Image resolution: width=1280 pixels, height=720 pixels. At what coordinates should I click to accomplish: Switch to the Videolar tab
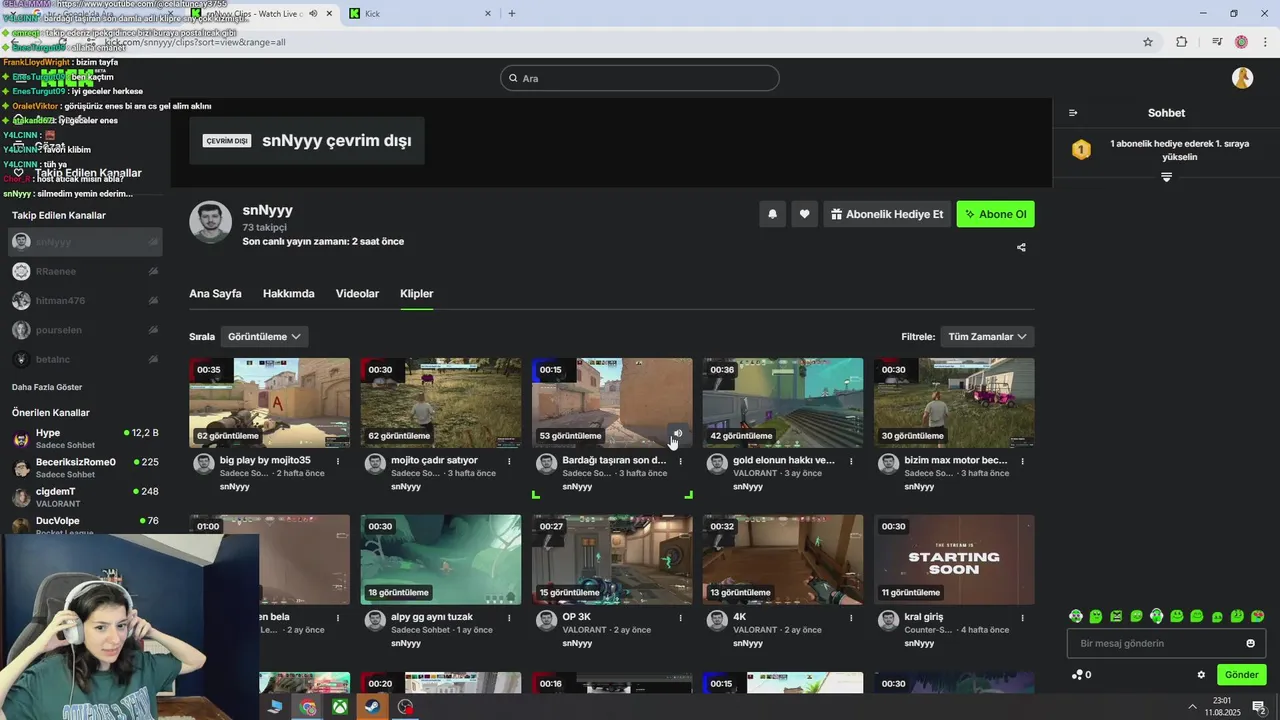pyautogui.click(x=357, y=294)
